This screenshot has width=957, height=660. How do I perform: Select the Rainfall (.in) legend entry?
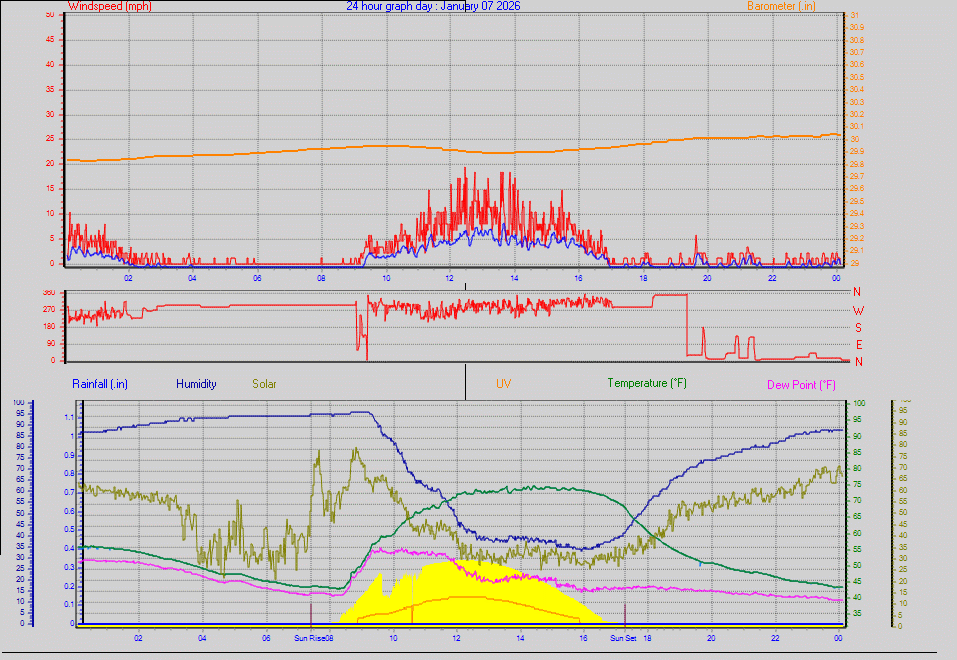(99, 383)
